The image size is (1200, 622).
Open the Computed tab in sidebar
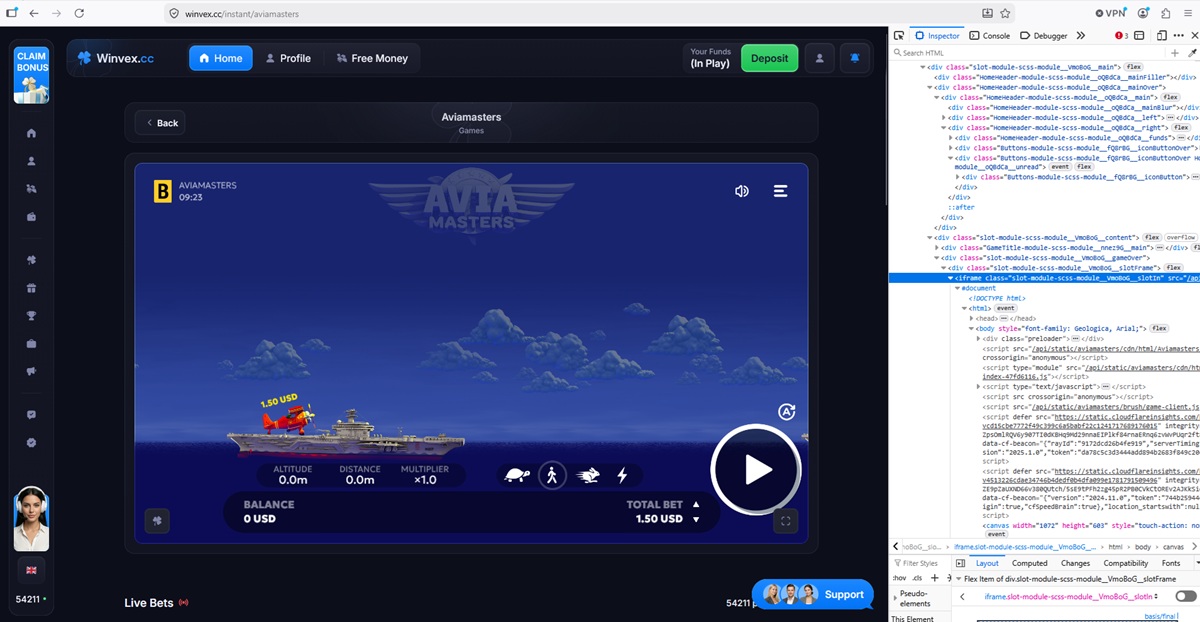pos(1030,563)
